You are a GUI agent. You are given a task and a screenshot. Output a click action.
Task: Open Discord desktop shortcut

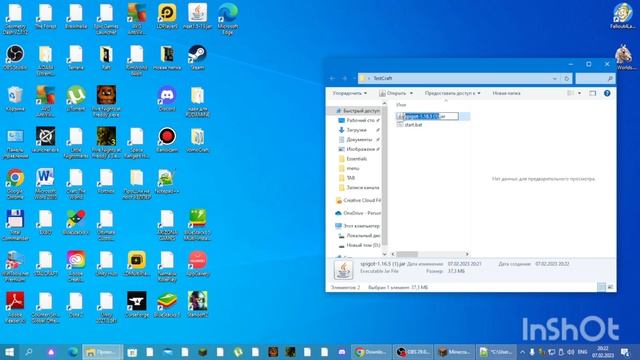(x=167, y=99)
